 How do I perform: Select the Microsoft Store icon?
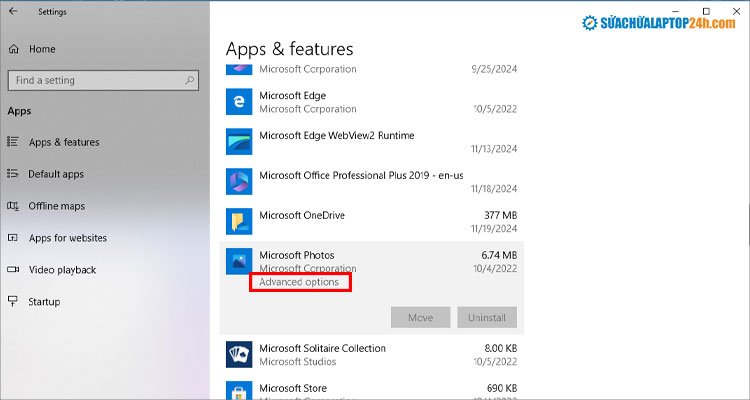pyautogui.click(x=239, y=390)
